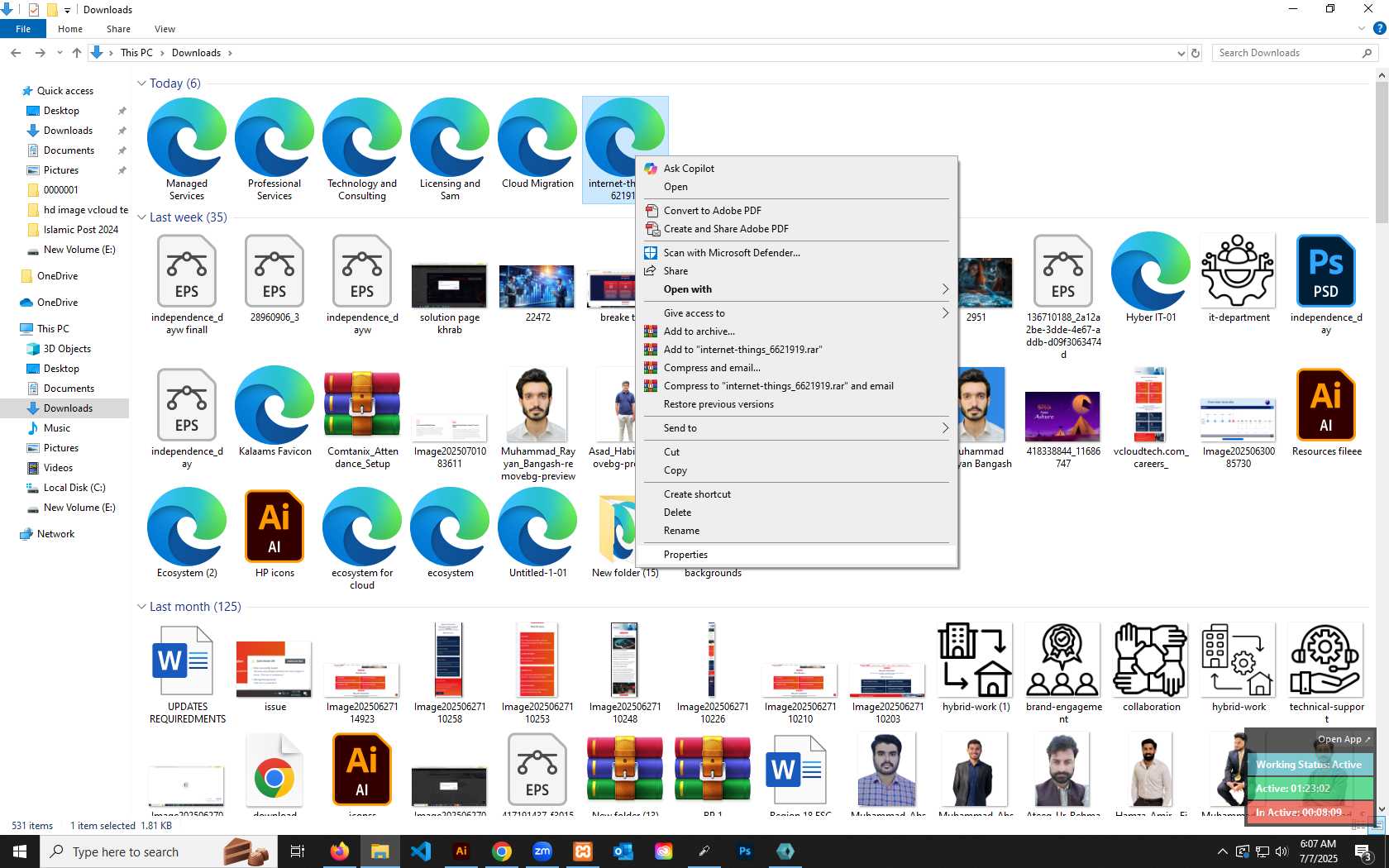
Task: Expand the ribbon chevron
Action: [x=1361, y=28]
